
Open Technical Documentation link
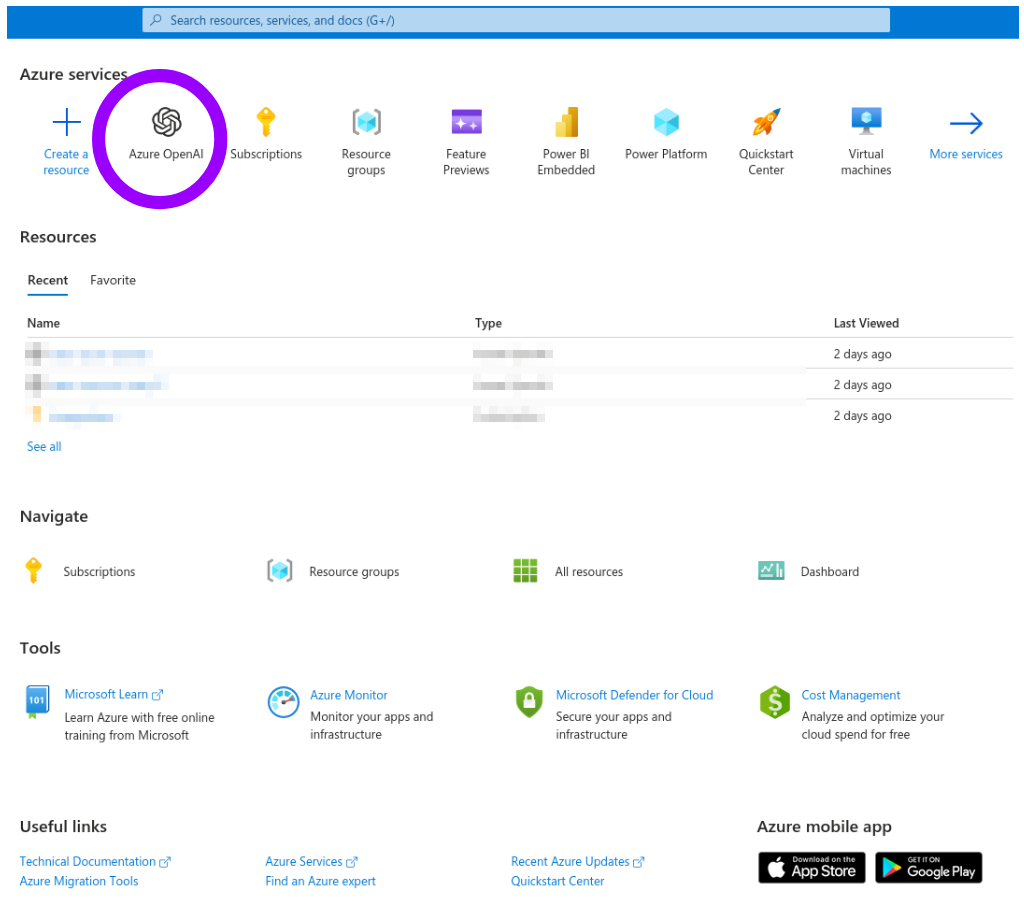pyautogui.click(x=88, y=860)
